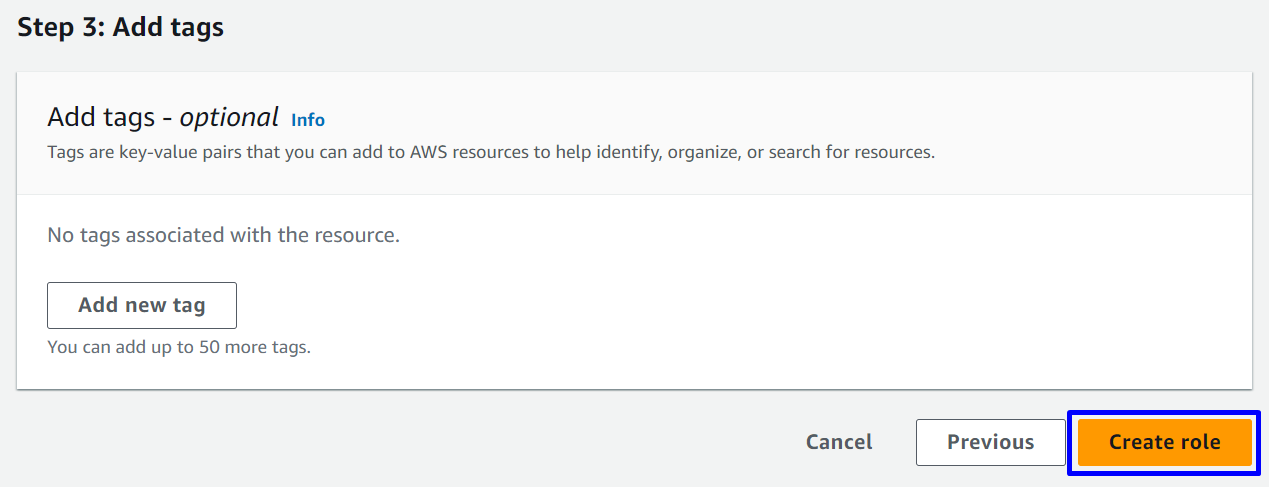1269x487 pixels.
Task: Click the word 'resource' in the no-tags message
Action: [355, 236]
